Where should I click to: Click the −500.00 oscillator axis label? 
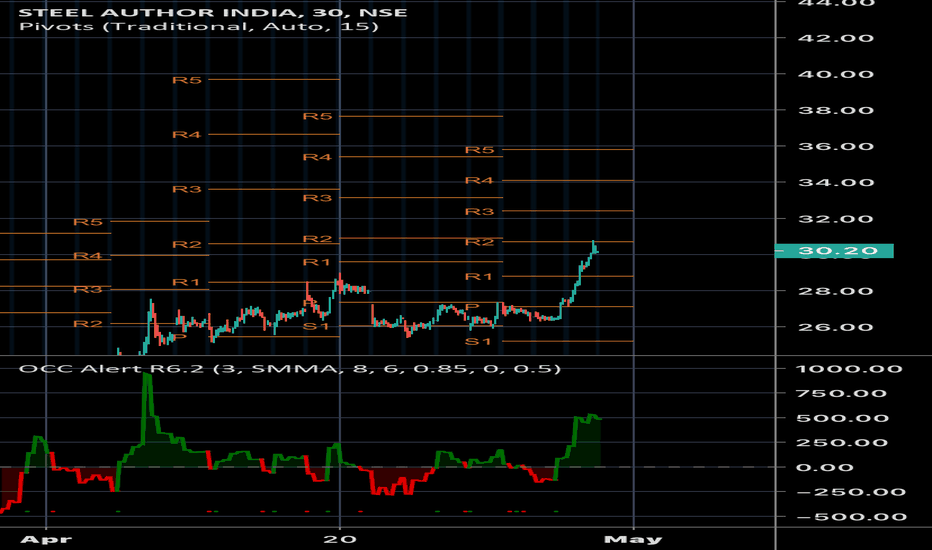(x=851, y=517)
